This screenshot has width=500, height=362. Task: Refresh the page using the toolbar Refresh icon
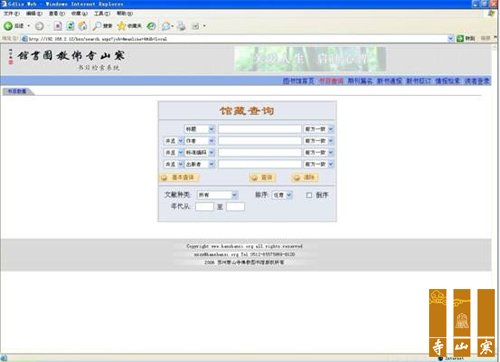[x=70, y=26]
